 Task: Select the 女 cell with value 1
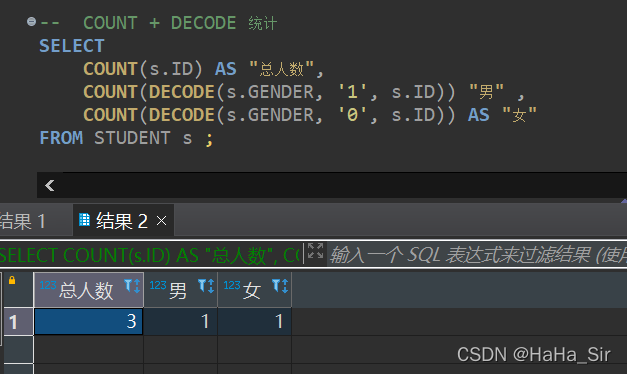(255, 322)
